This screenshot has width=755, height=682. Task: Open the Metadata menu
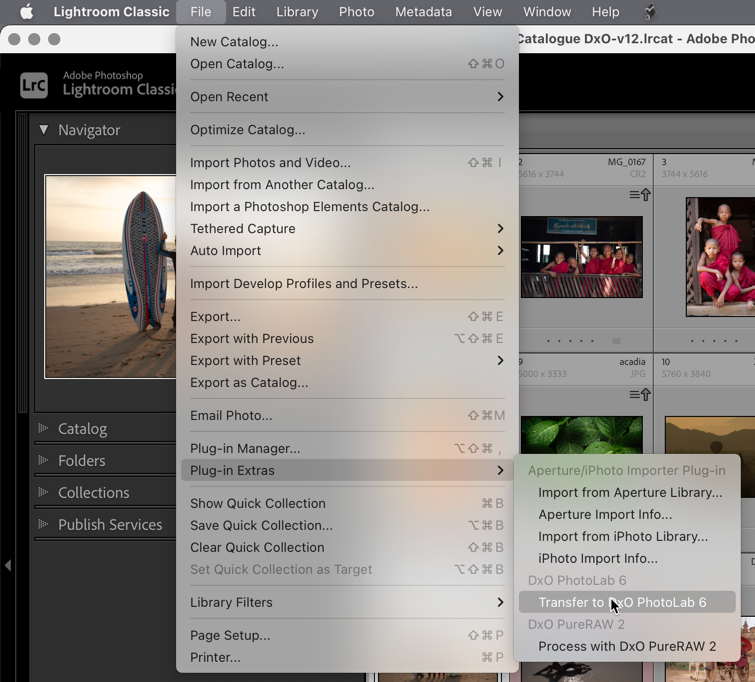click(x=423, y=12)
